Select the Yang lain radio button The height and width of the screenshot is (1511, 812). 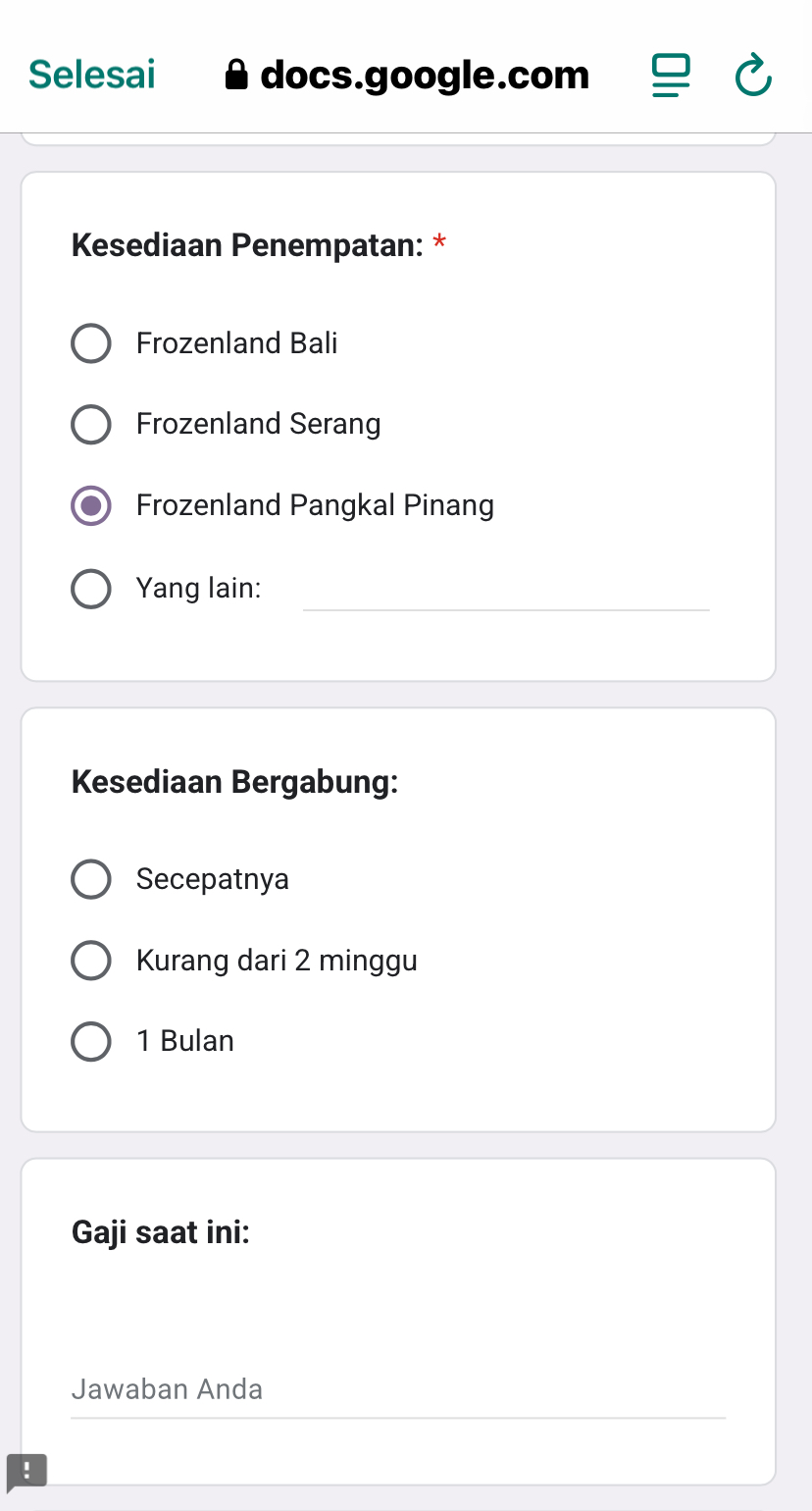pos(91,590)
